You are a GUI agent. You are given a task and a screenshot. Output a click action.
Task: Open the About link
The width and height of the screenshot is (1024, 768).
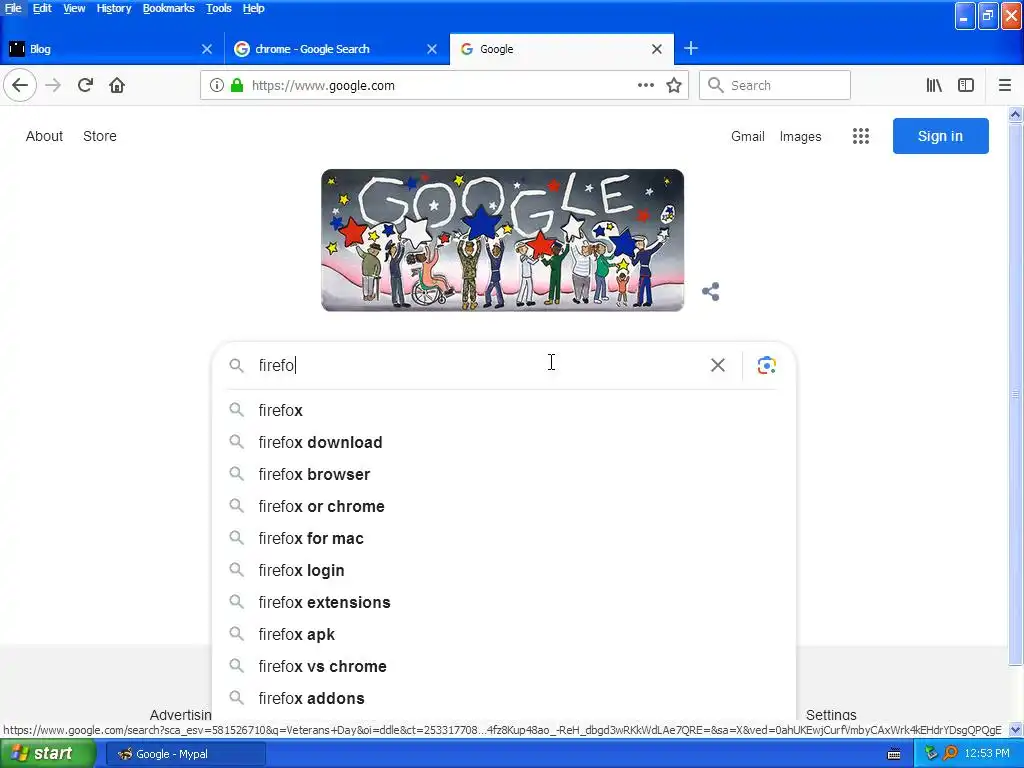point(44,136)
